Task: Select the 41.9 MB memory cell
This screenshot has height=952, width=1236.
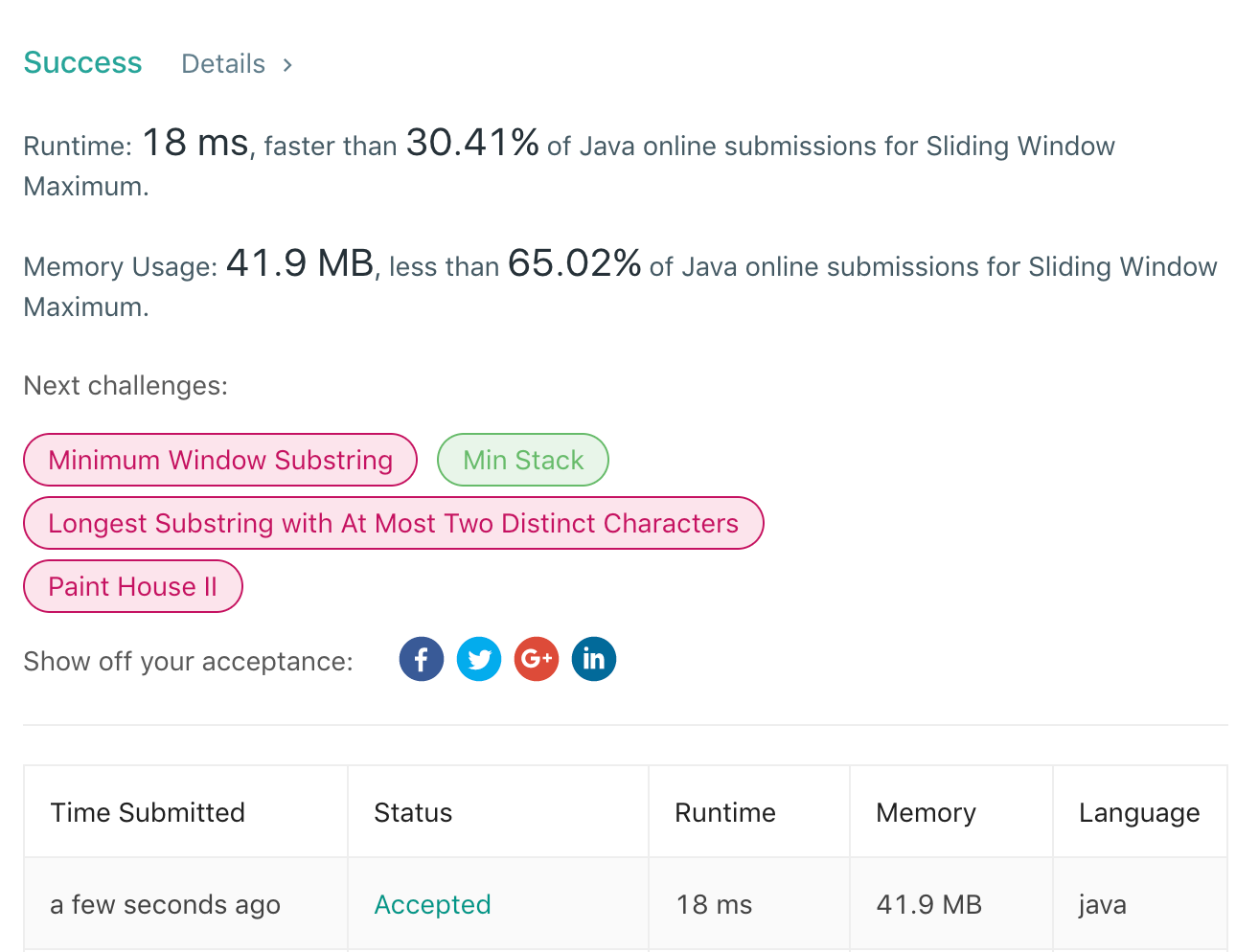Action: coord(928,903)
